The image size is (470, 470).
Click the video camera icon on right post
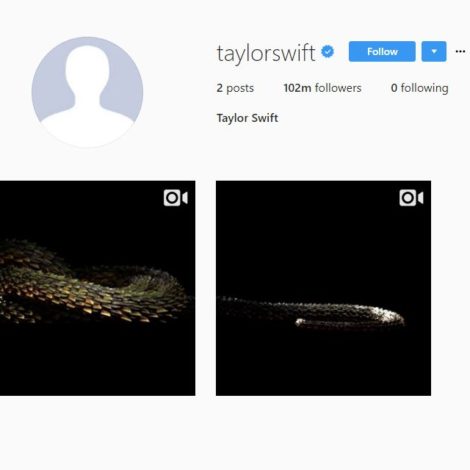(411, 198)
